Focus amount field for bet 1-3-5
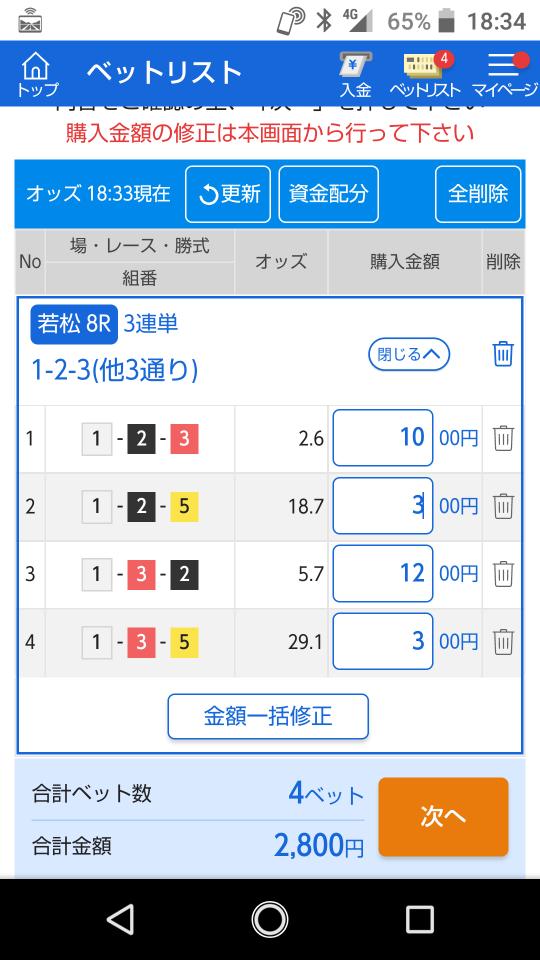 (x=383, y=642)
